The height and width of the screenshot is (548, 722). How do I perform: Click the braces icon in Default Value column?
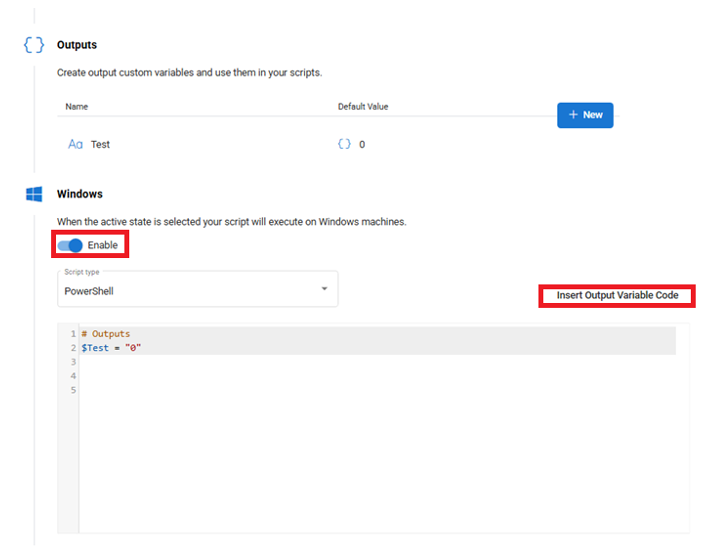[x=344, y=144]
